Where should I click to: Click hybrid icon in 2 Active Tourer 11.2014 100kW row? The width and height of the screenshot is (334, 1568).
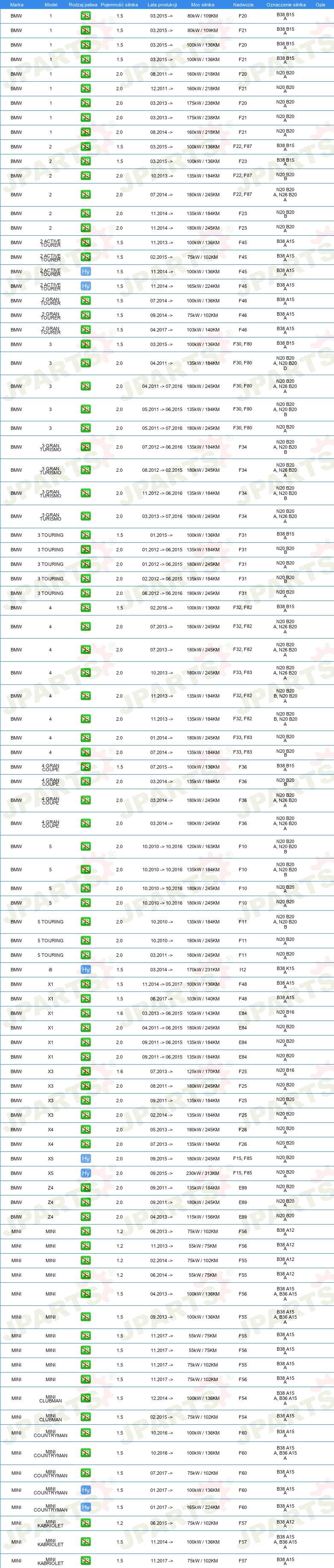click(x=86, y=272)
